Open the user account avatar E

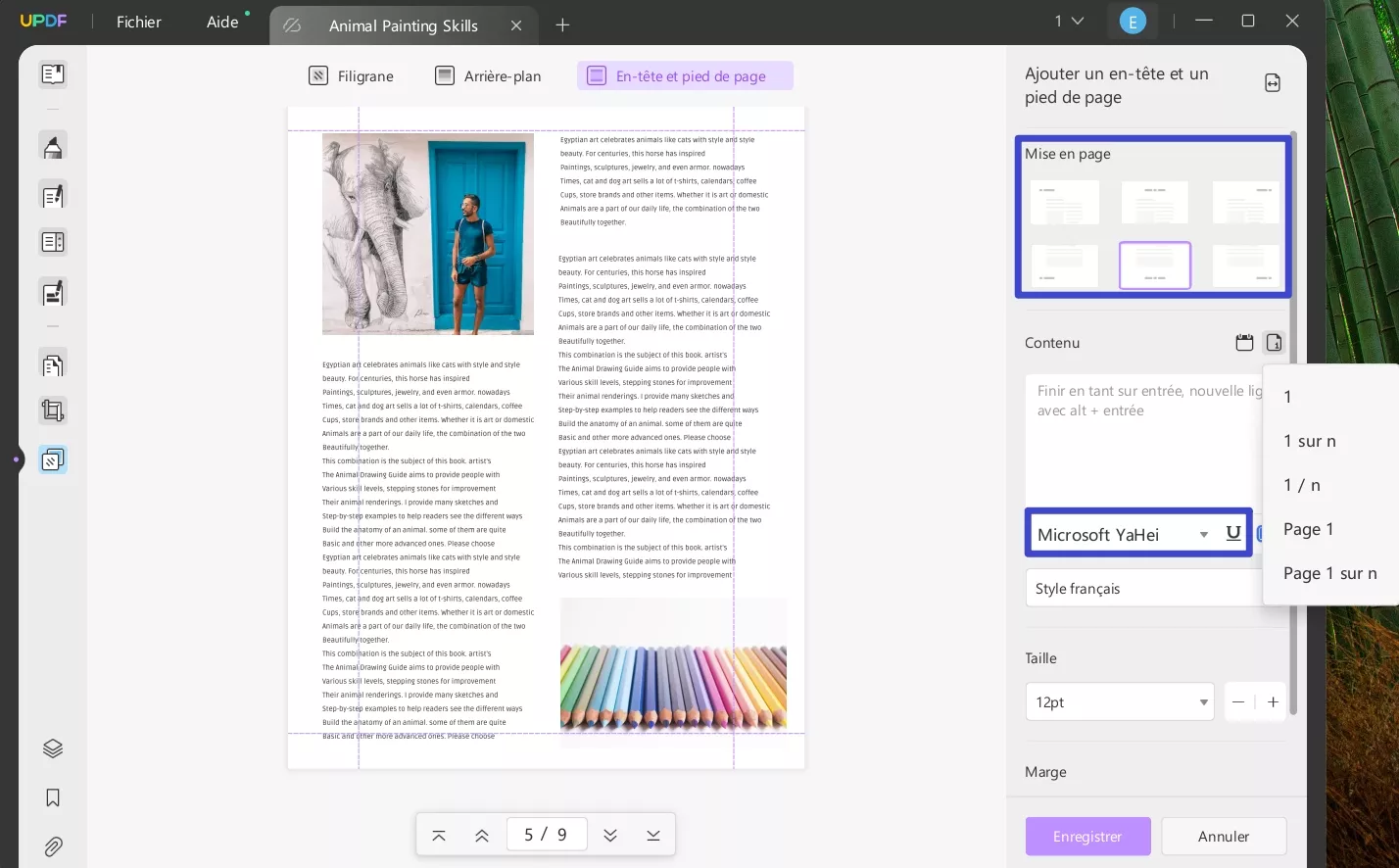pyautogui.click(x=1133, y=22)
